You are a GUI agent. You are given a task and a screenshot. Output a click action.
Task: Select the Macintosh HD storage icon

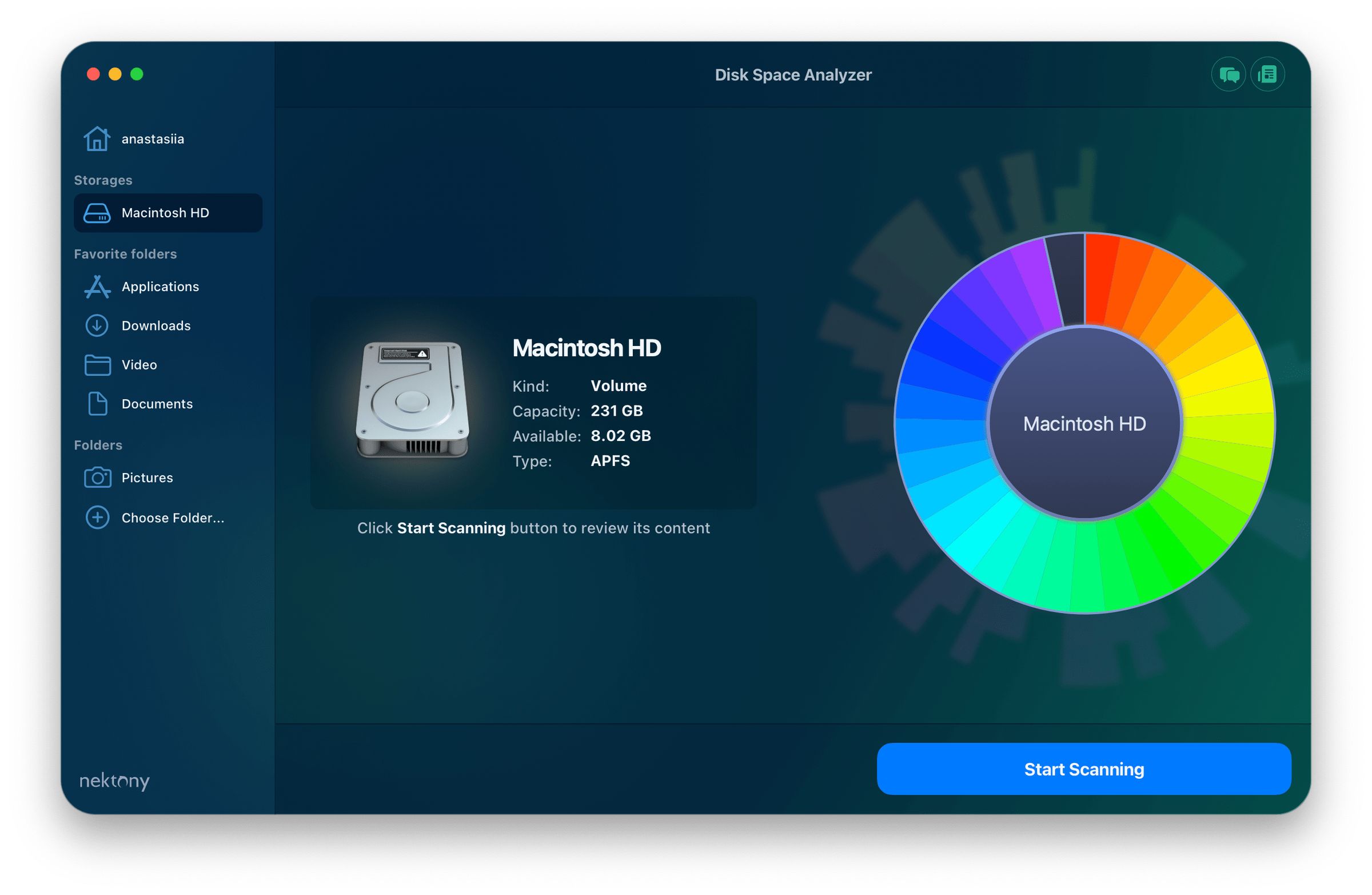(x=98, y=213)
